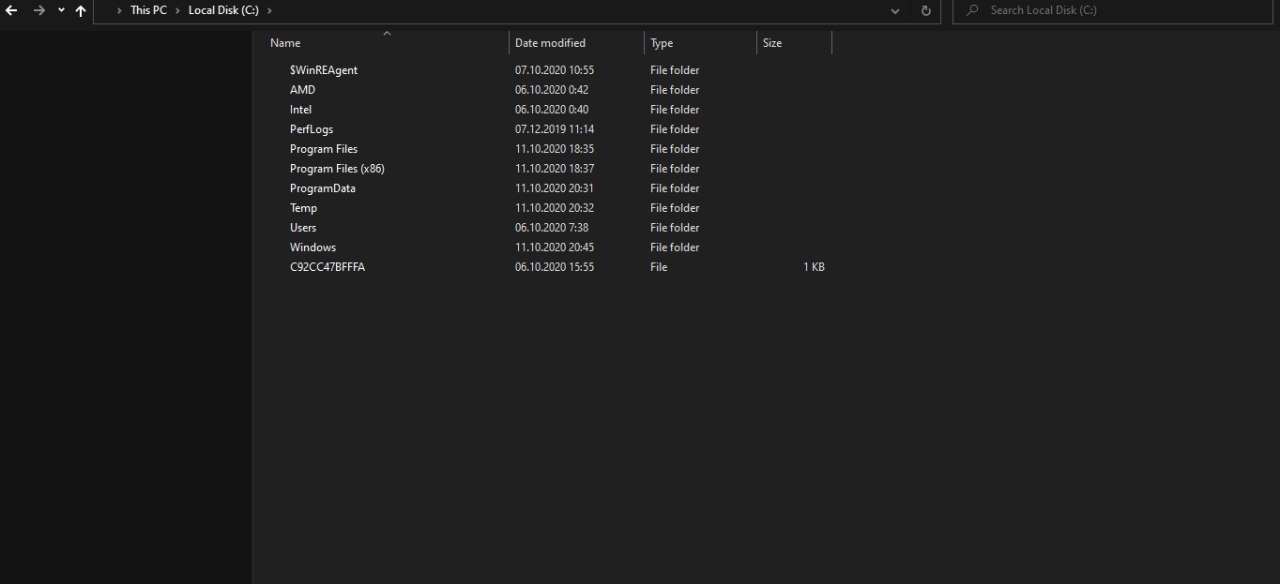Click the 1 KB size value

(x=814, y=267)
